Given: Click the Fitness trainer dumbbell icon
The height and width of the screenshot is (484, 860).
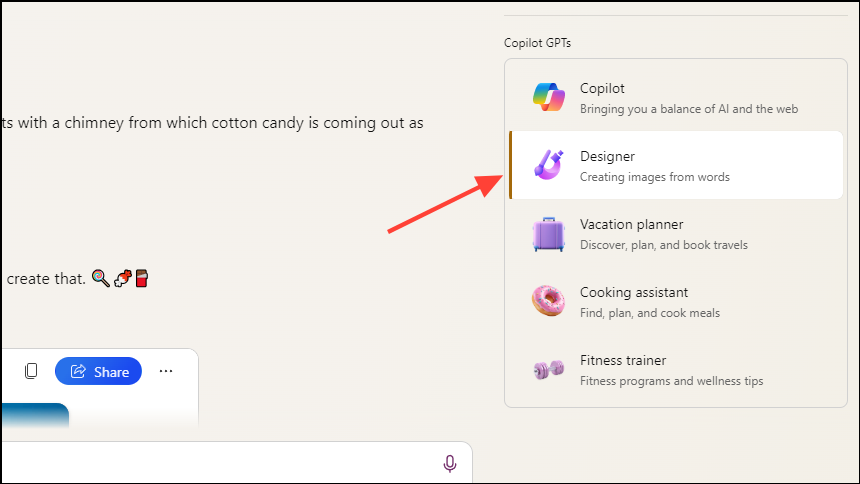Looking at the screenshot, I should pyautogui.click(x=548, y=369).
